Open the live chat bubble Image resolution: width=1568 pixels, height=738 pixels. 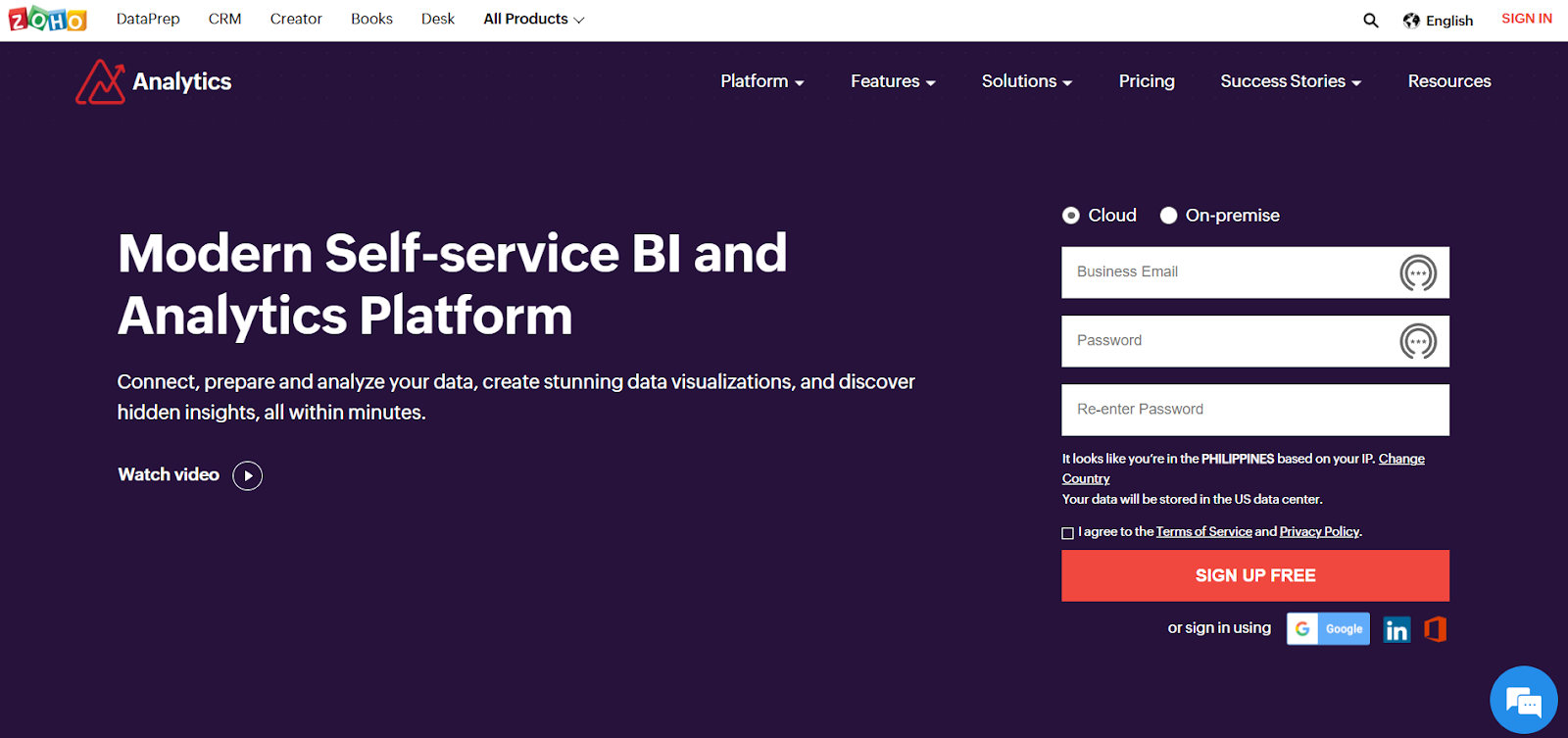coord(1523,701)
